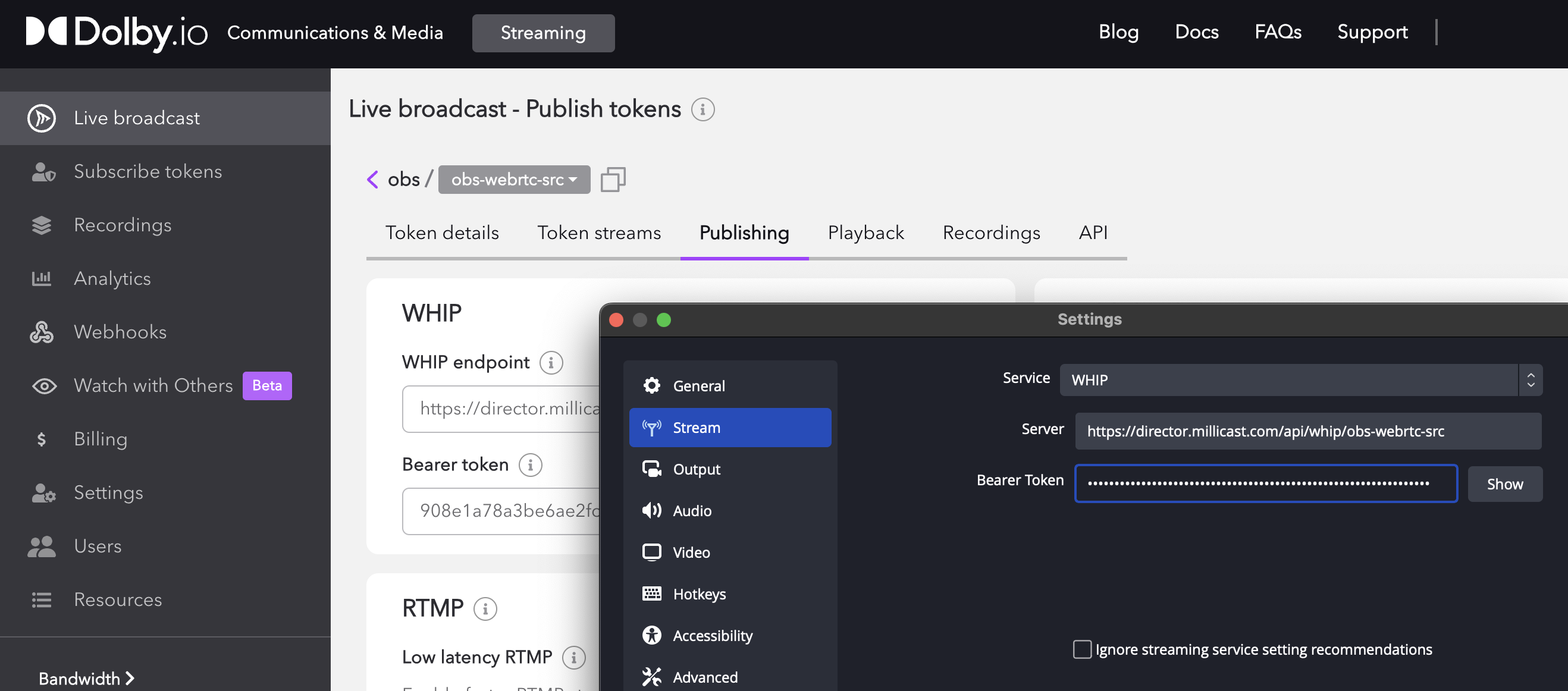This screenshot has height=691, width=1568.
Task: Enable ignore streaming service setting recommendations
Action: pyautogui.click(x=1081, y=649)
